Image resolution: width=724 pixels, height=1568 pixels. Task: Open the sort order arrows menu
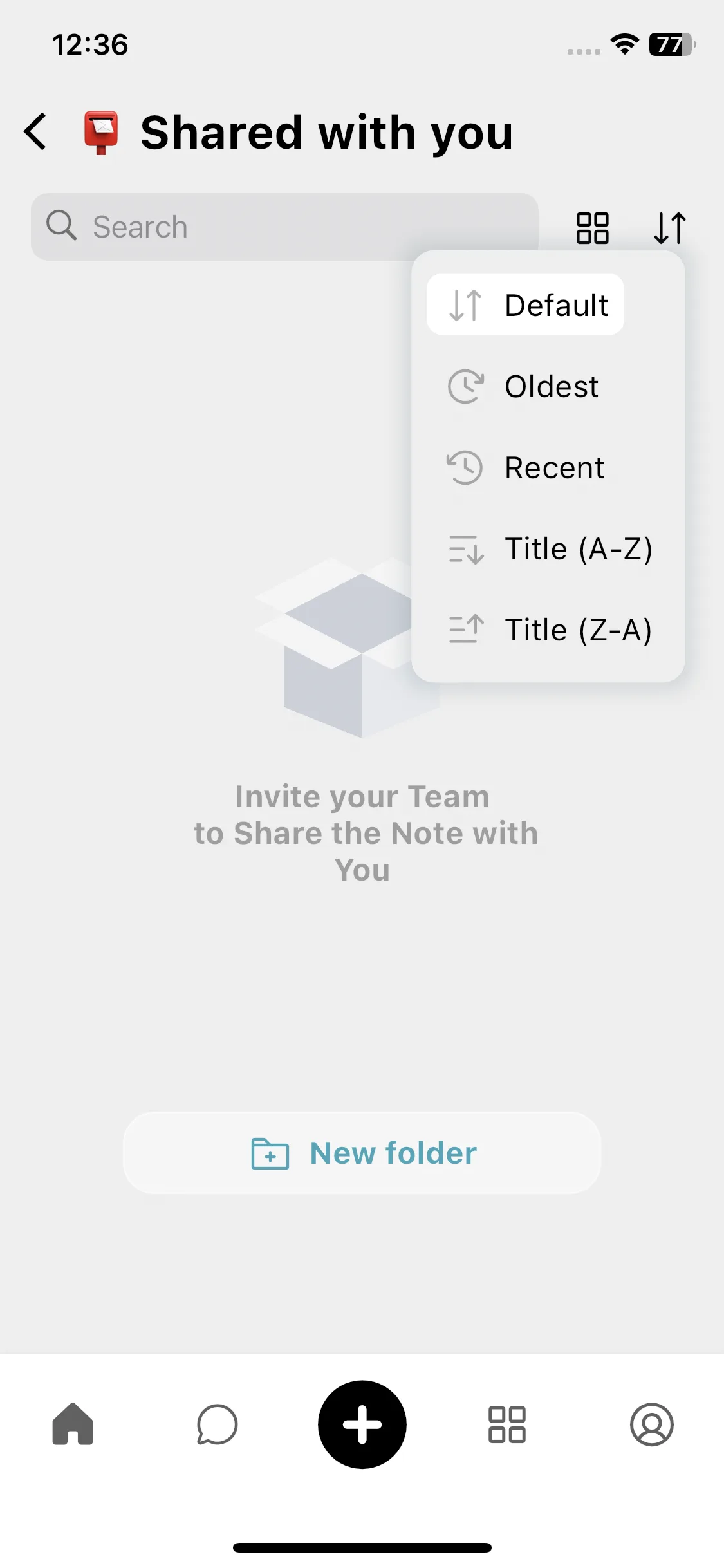coord(670,228)
